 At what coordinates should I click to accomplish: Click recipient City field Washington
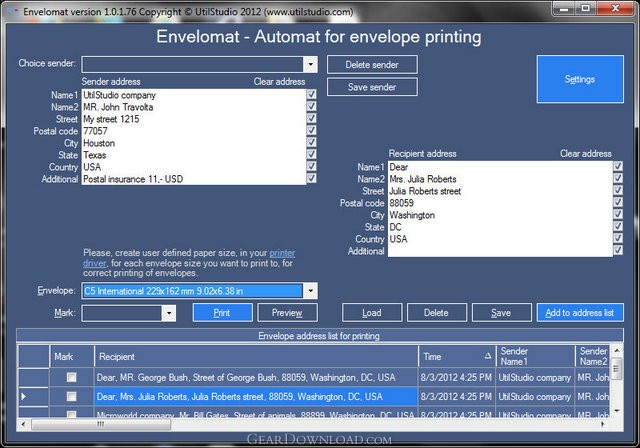(x=500, y=215)
